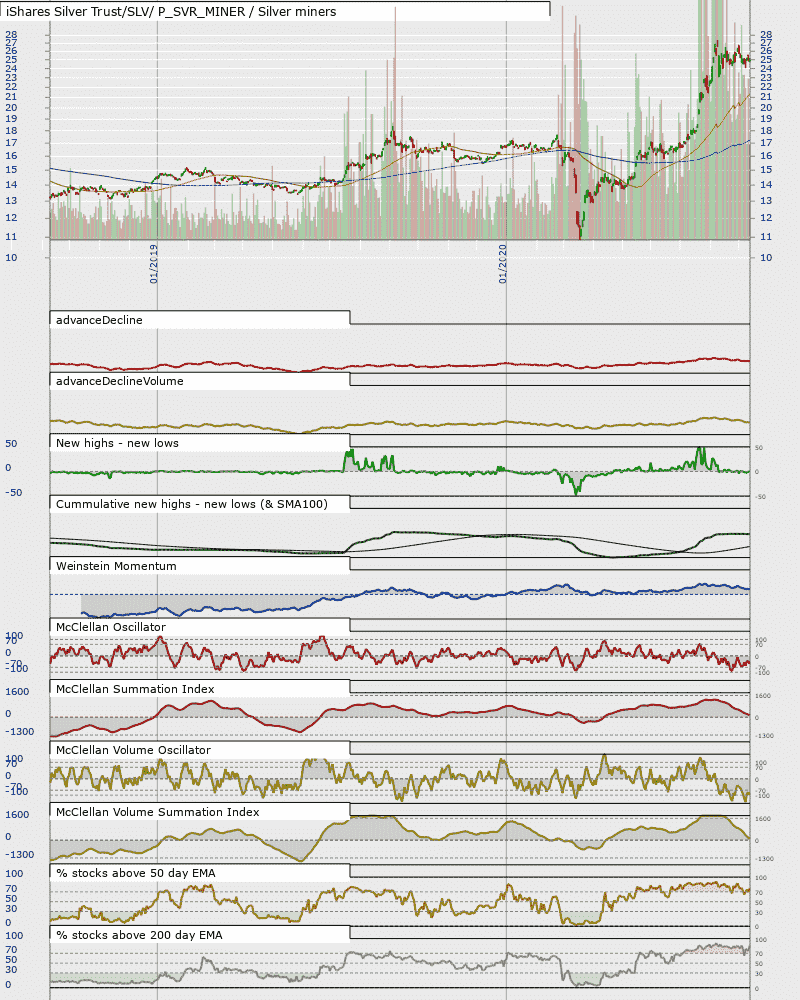Click the left price axis value 10
Screen dimensions: 800x1000
coord(11,258)
